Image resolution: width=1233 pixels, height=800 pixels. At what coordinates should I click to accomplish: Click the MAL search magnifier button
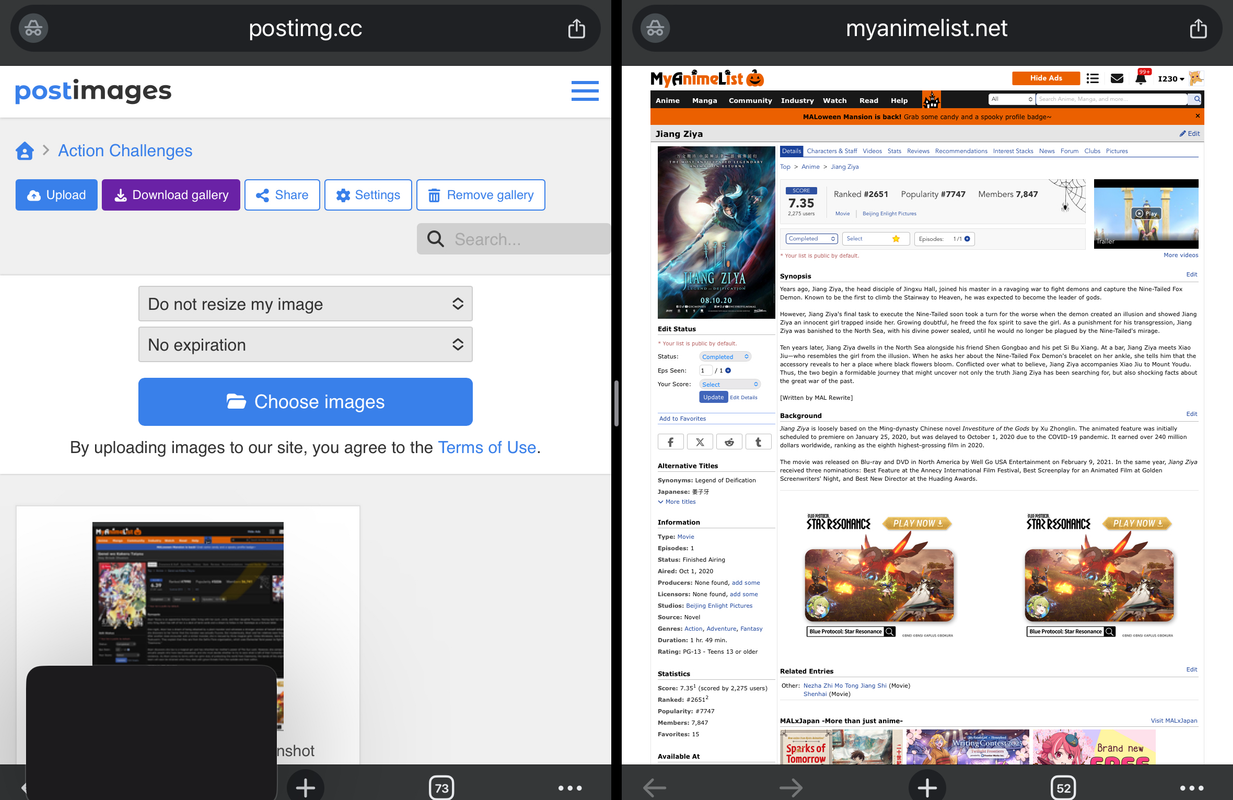click(x=1196, y=99)
